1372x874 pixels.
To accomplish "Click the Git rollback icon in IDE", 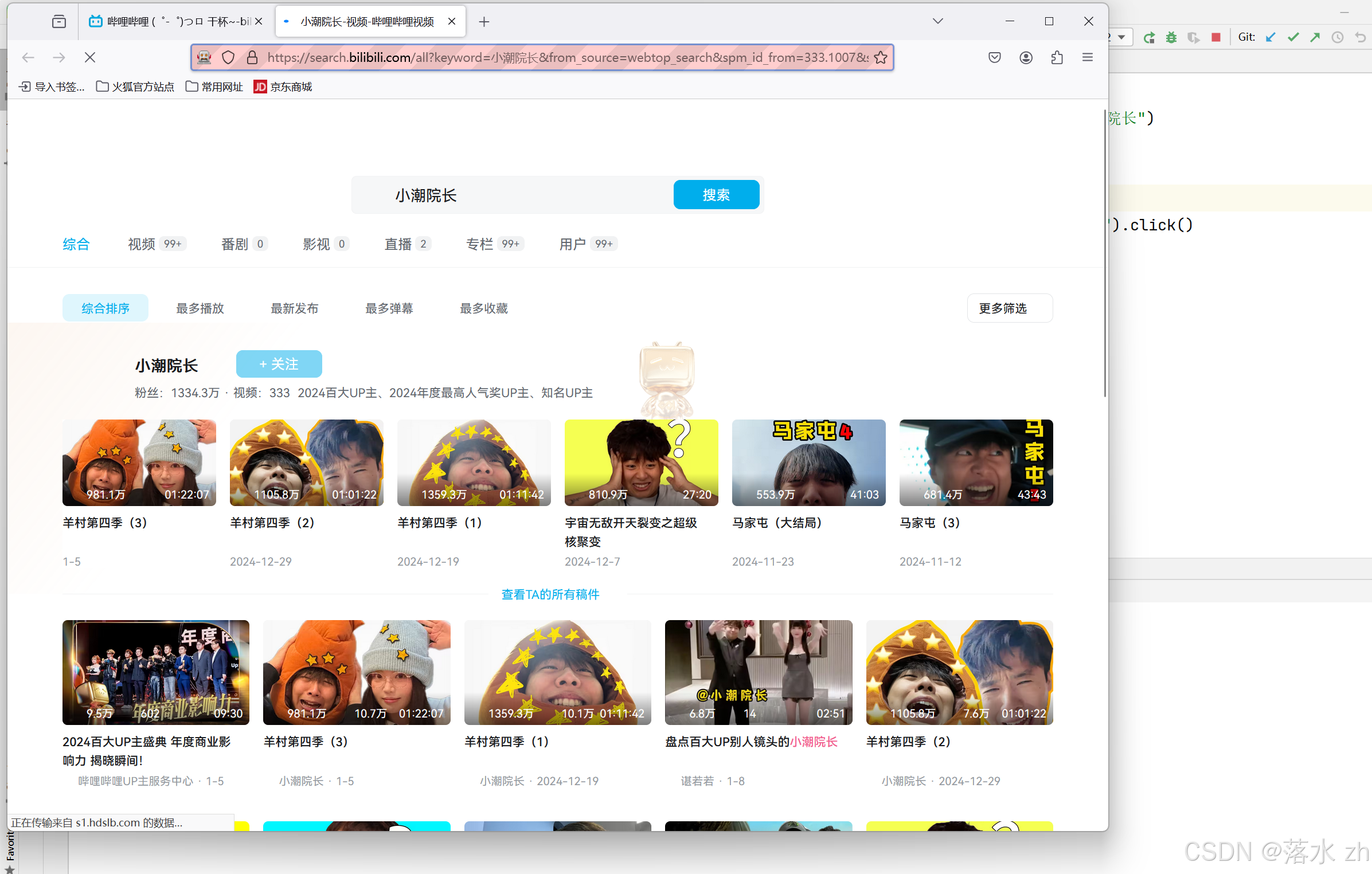I will pos(1360,38).
